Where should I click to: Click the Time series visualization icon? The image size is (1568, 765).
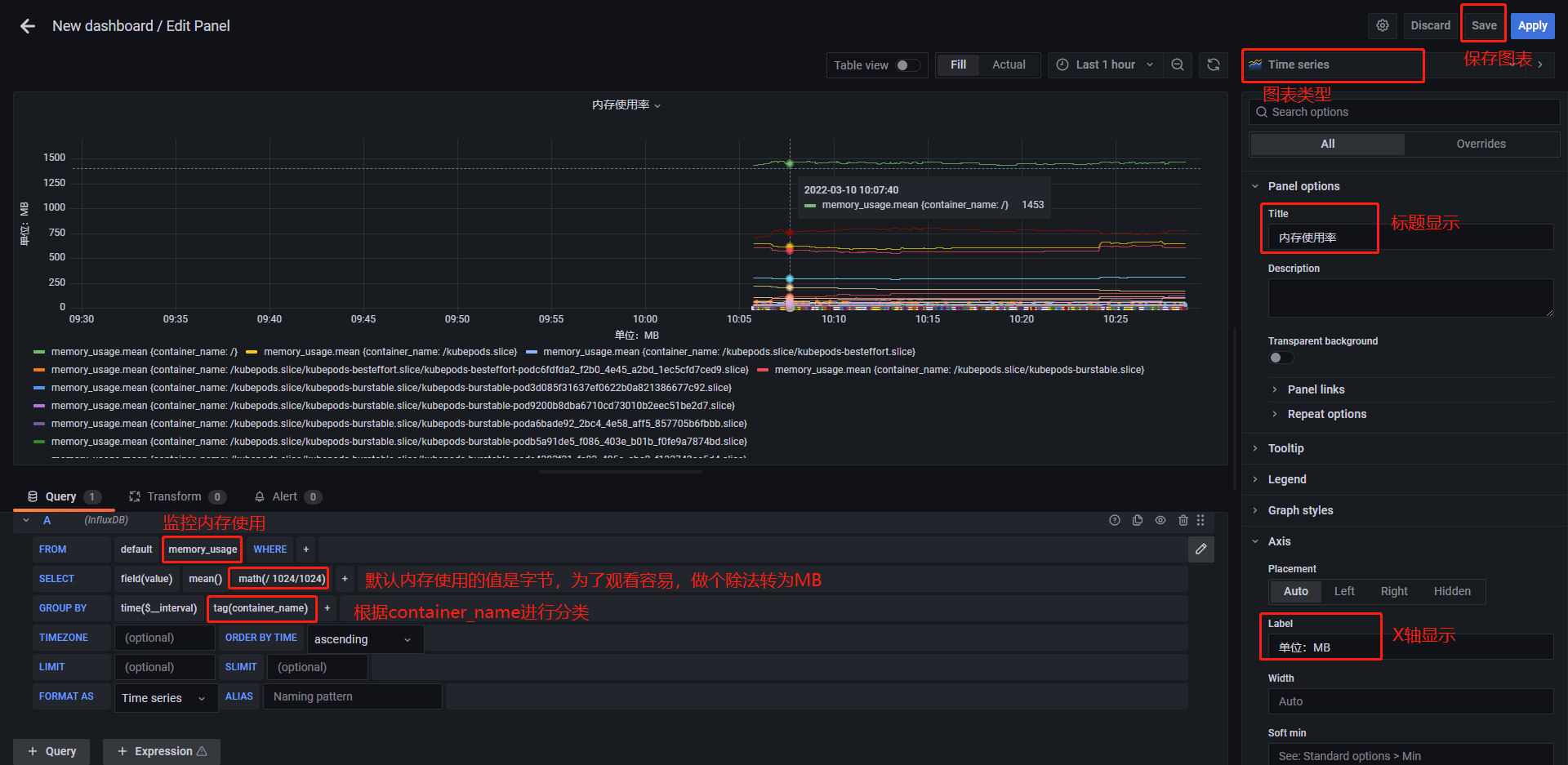click(1255, 64)
